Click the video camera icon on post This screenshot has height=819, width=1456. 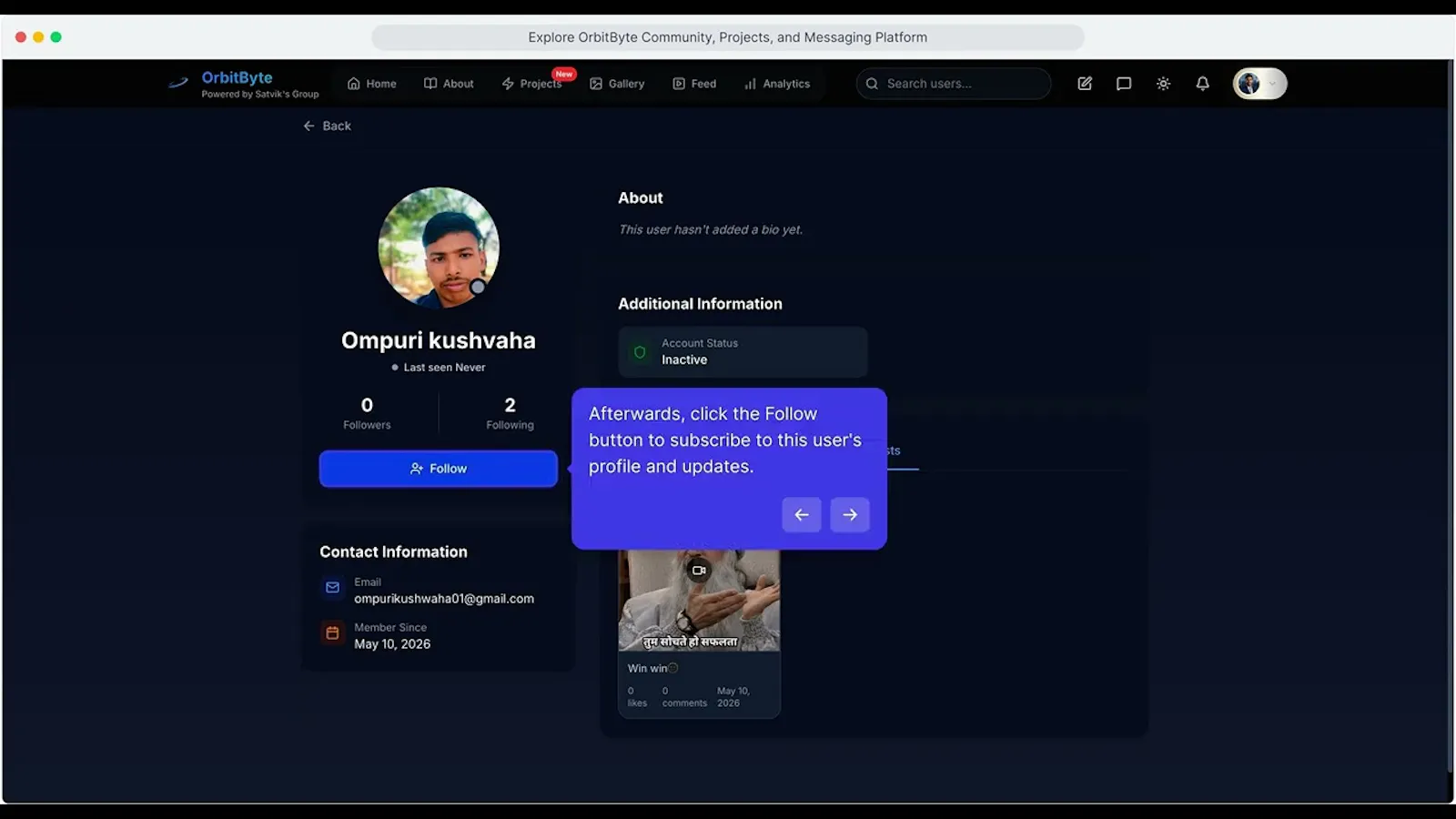point(699,571)
